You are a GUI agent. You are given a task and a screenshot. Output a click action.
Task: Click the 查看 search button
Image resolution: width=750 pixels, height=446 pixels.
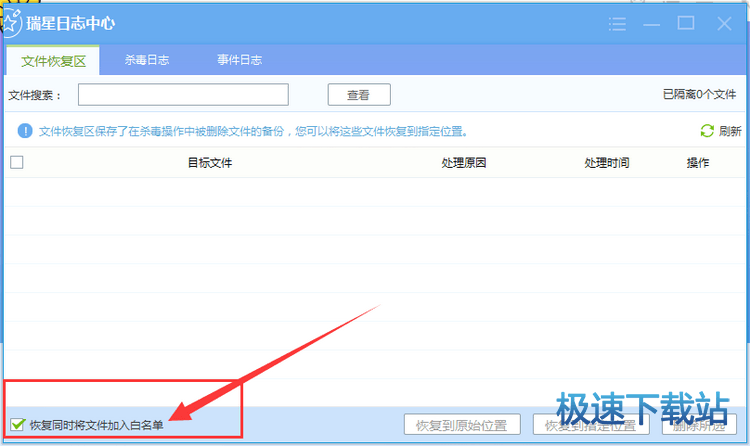pos(359,94)
